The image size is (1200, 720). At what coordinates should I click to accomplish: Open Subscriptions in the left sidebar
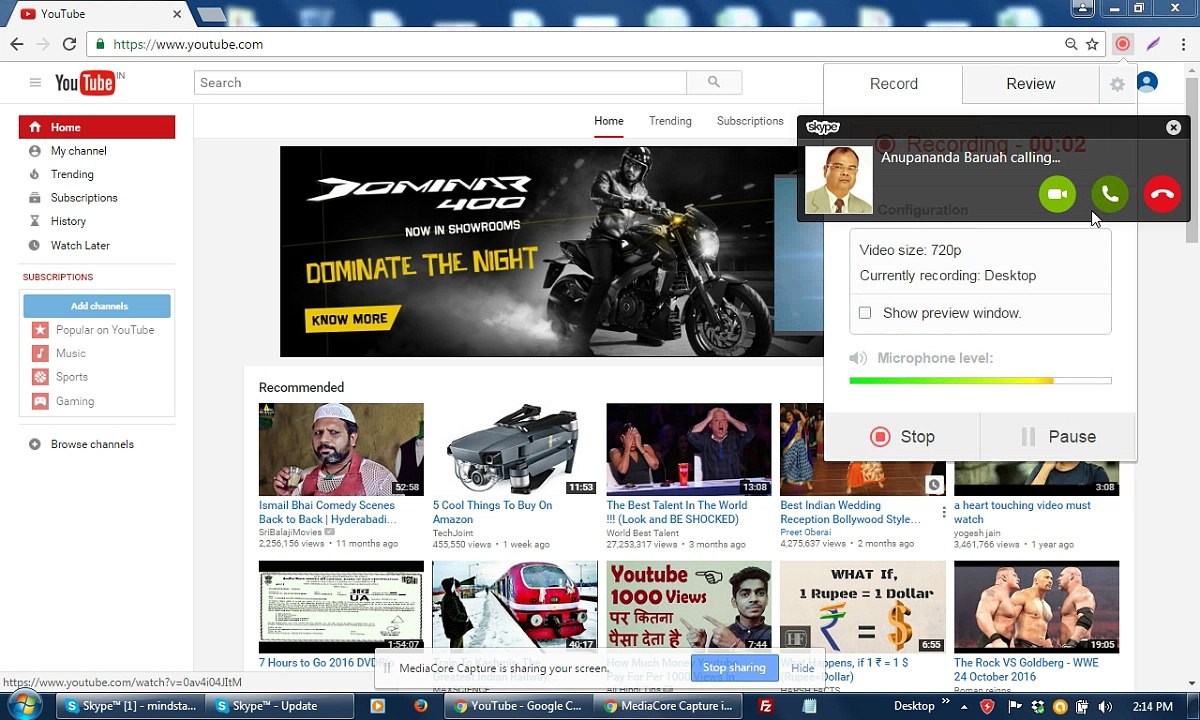(x=84, y=198)
